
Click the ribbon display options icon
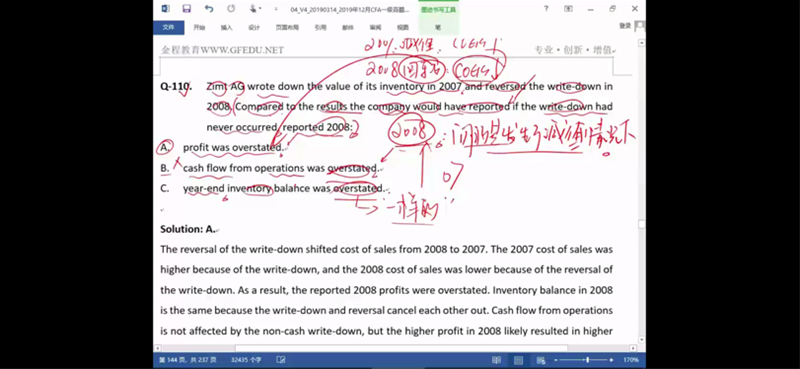pos(568,9)
